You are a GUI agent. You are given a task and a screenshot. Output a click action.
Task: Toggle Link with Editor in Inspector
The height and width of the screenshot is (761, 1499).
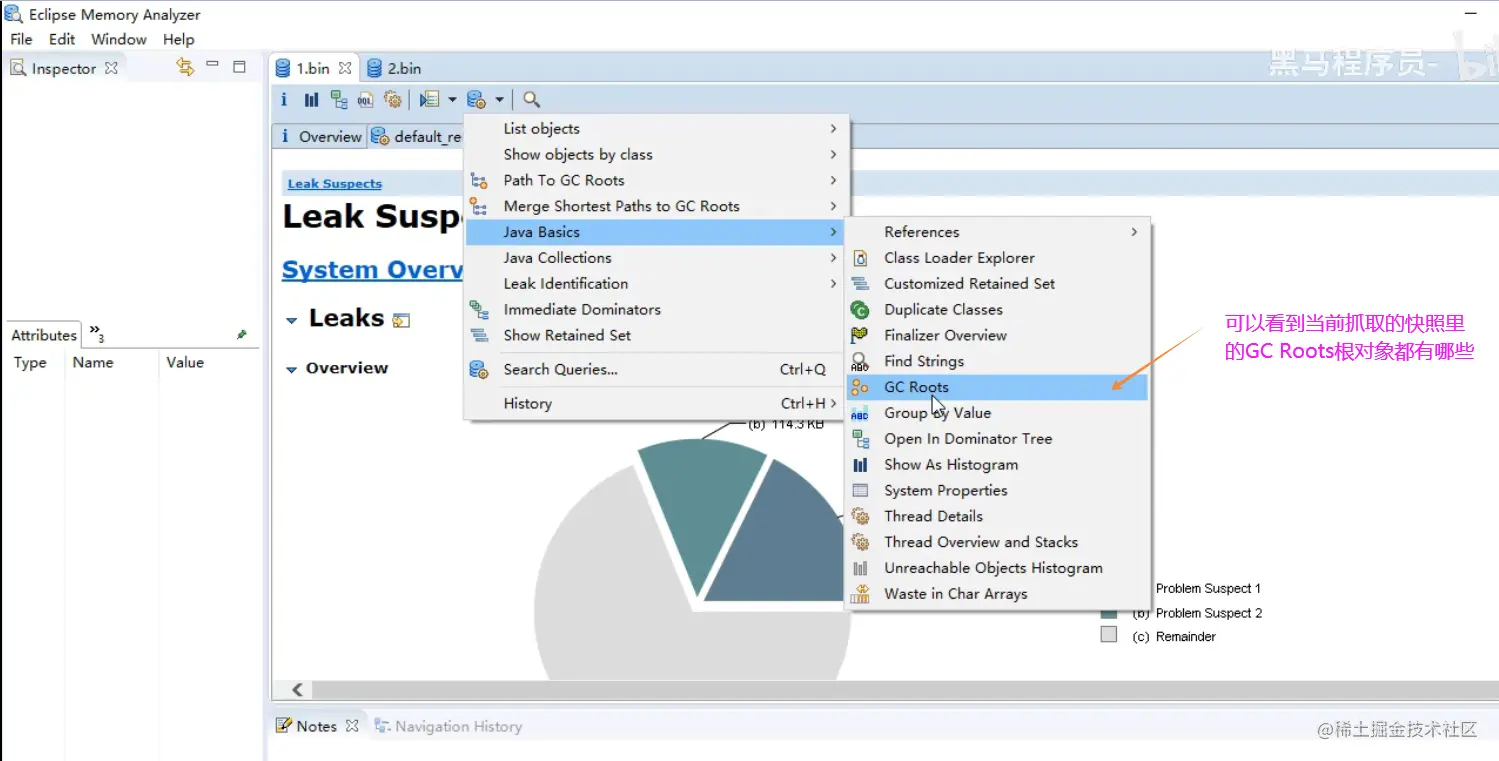[185, 67]
